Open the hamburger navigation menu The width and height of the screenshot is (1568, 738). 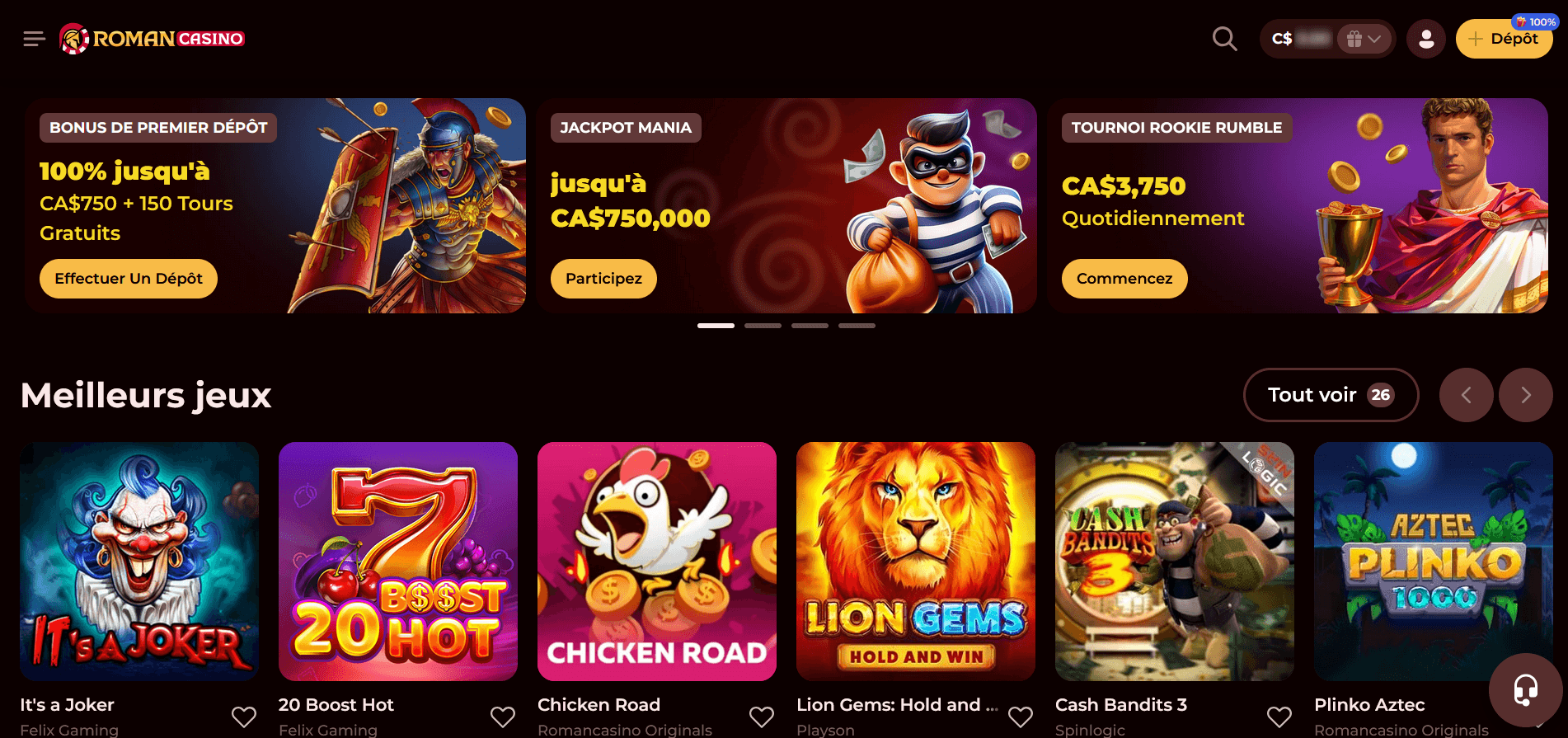pyautogui.click(x=34, y=39)
